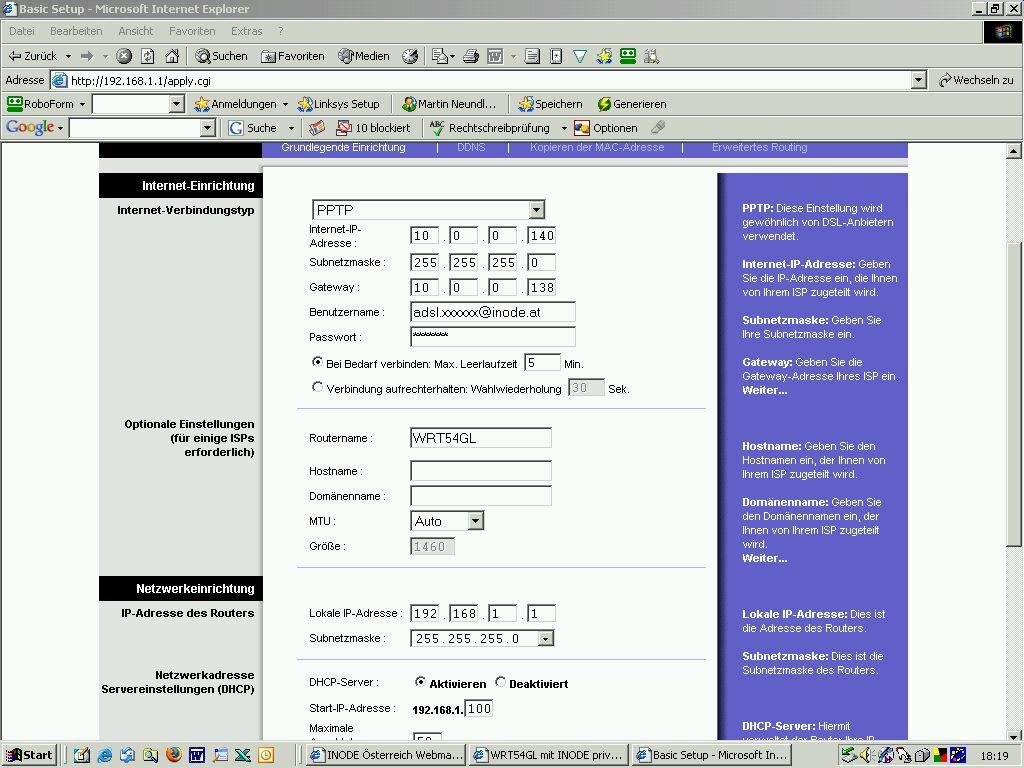Click the Max. Leerlaufzeit minutes field
The width and height of the screenshot is (1024, 768).
pos(542,362)
